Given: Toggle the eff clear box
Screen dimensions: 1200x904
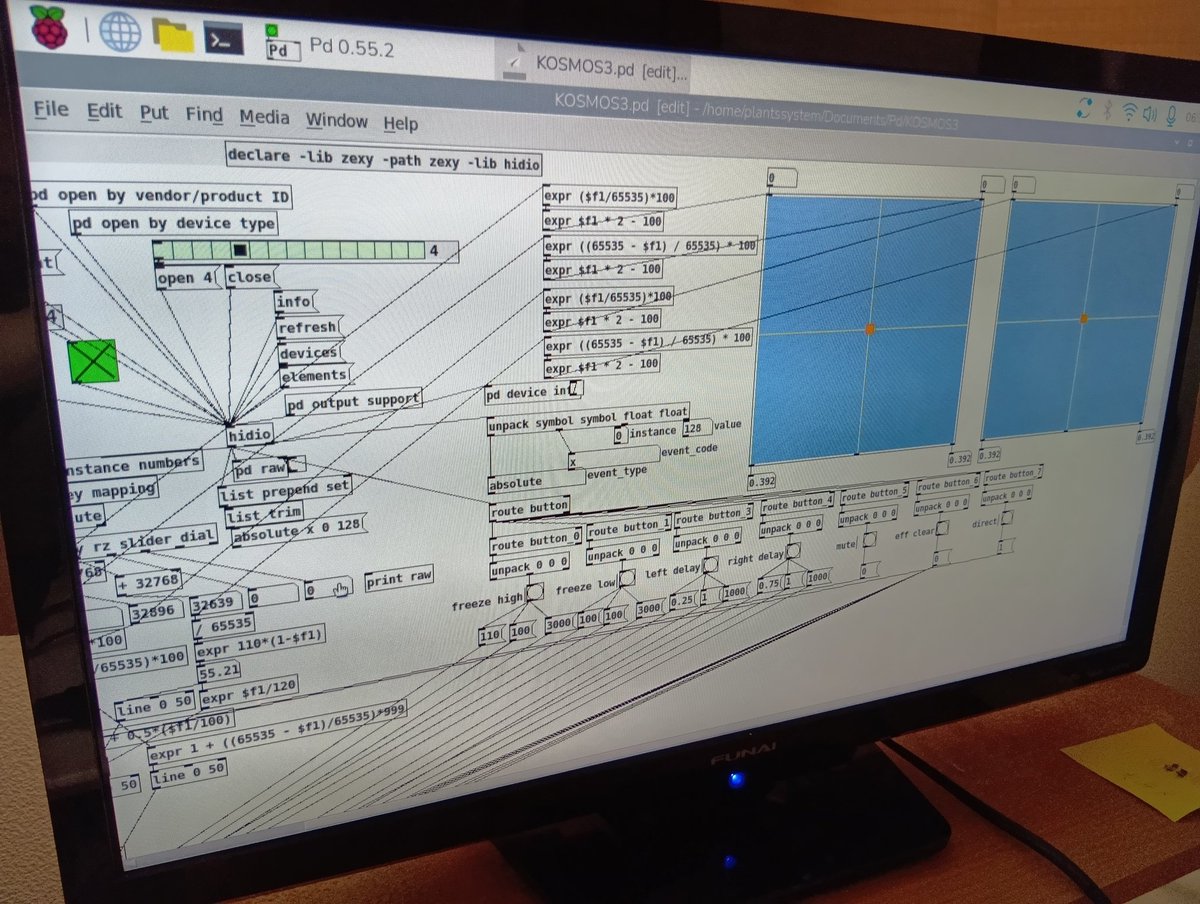Looking at the screenshot, I should pos(942,528).
